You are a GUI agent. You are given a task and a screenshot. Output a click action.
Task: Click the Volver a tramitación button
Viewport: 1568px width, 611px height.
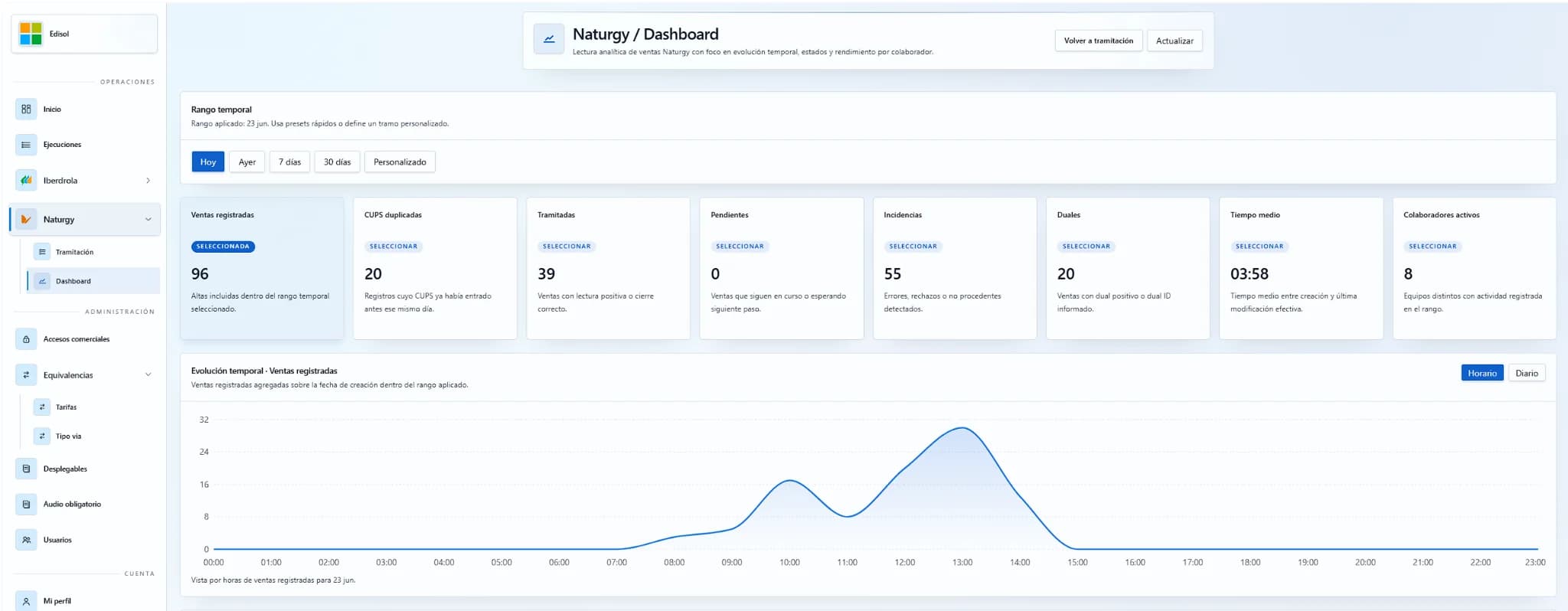(x=1098, y=41)
